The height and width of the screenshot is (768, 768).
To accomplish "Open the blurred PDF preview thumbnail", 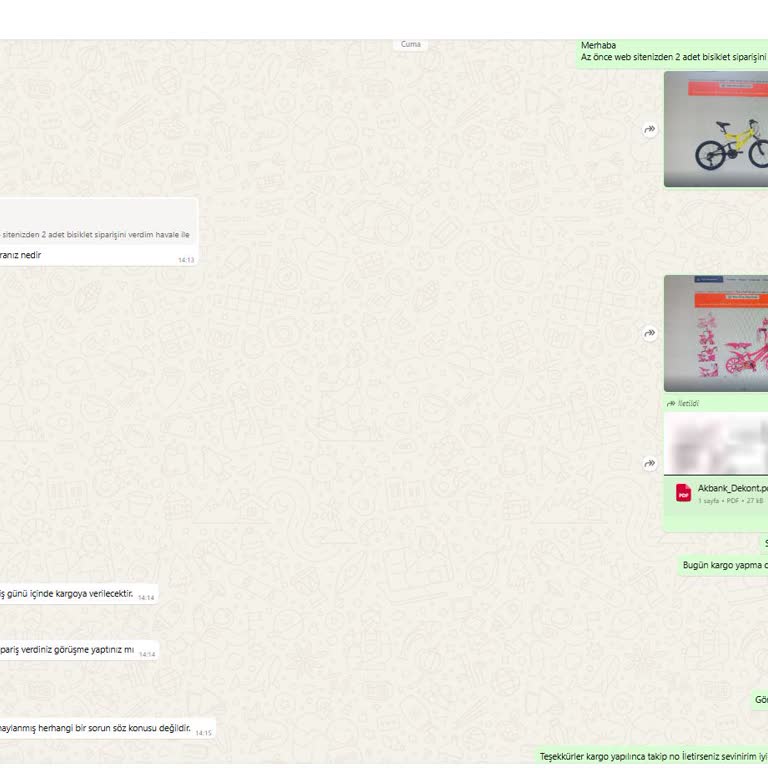I will tap(716, 444).
